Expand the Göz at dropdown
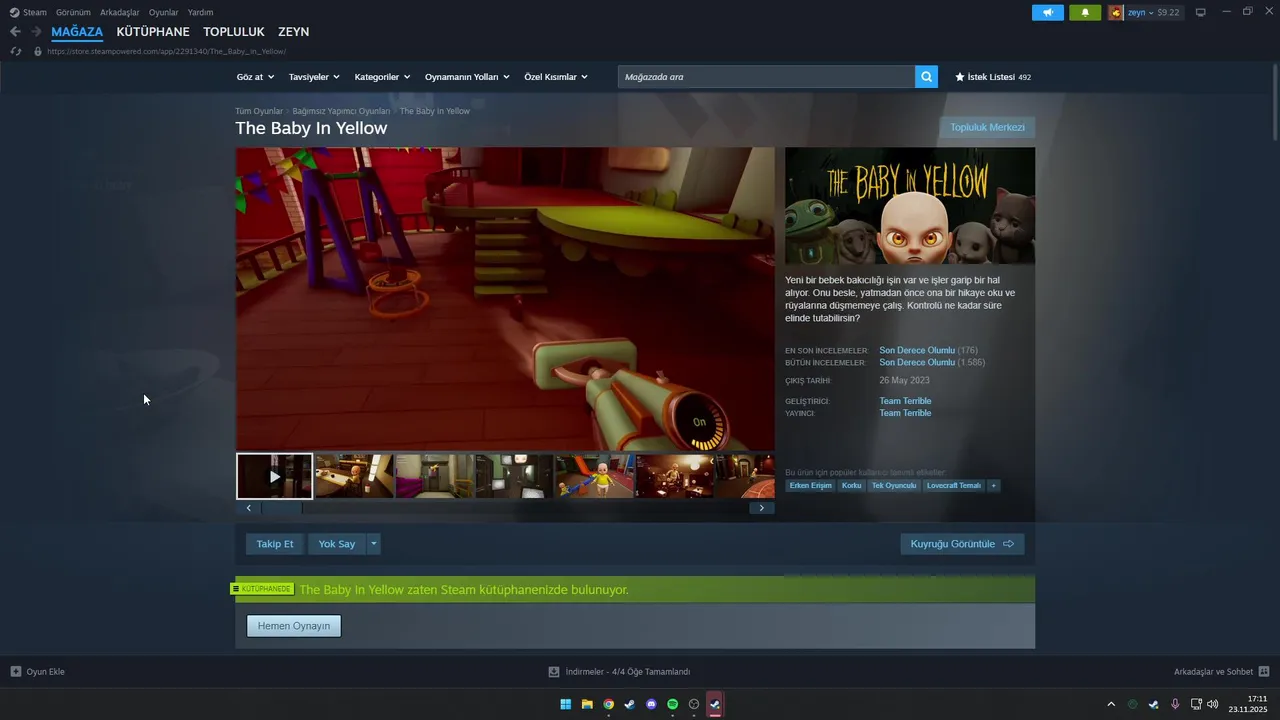1280x720 pixels. pyautogui.click(x=255, y=77)
